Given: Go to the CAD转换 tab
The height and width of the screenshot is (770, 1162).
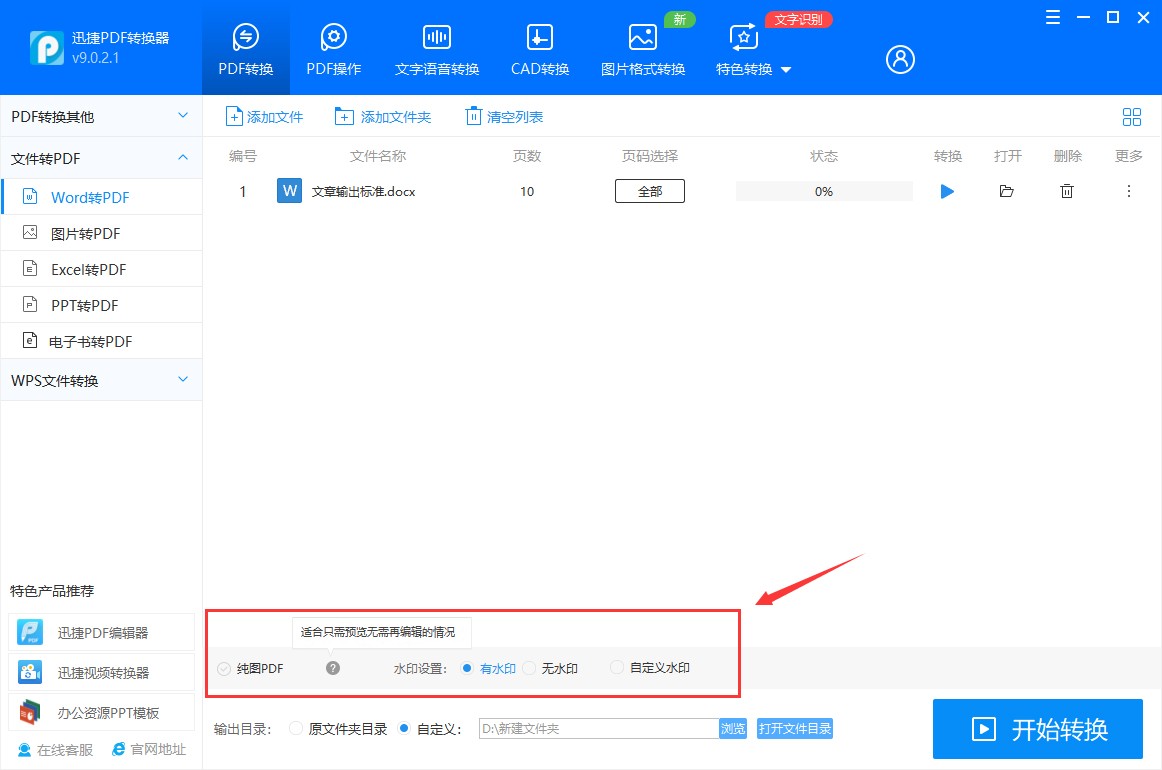Looking at the screenshot, I should (x=540, y=49).
